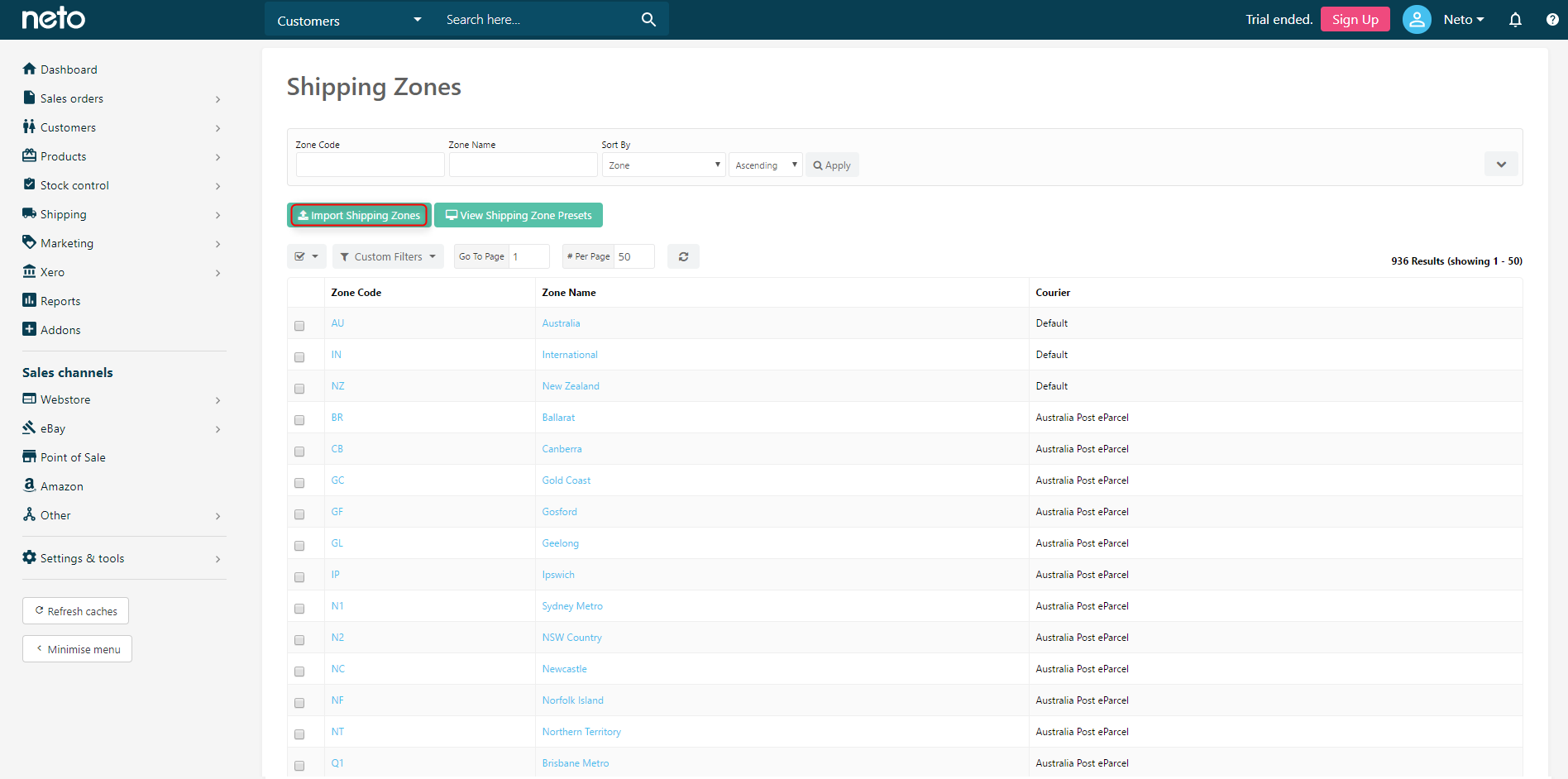Open the Amazon sales channel
1568x779 pixels.
click(62, 486)
